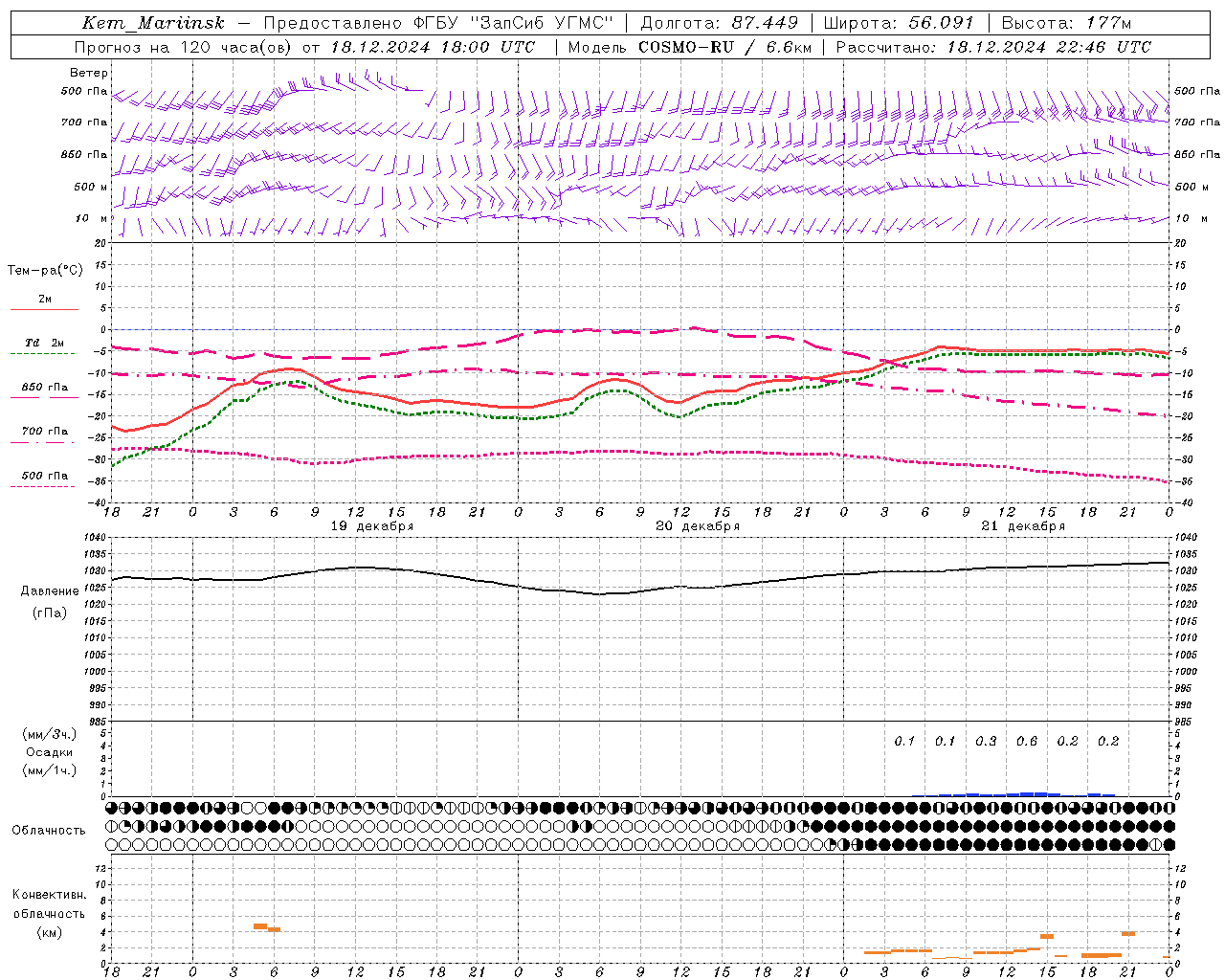Click the (км) convective cloud unit label
The height and width of the screenshot is (980, 1225).
coord(50,932)
